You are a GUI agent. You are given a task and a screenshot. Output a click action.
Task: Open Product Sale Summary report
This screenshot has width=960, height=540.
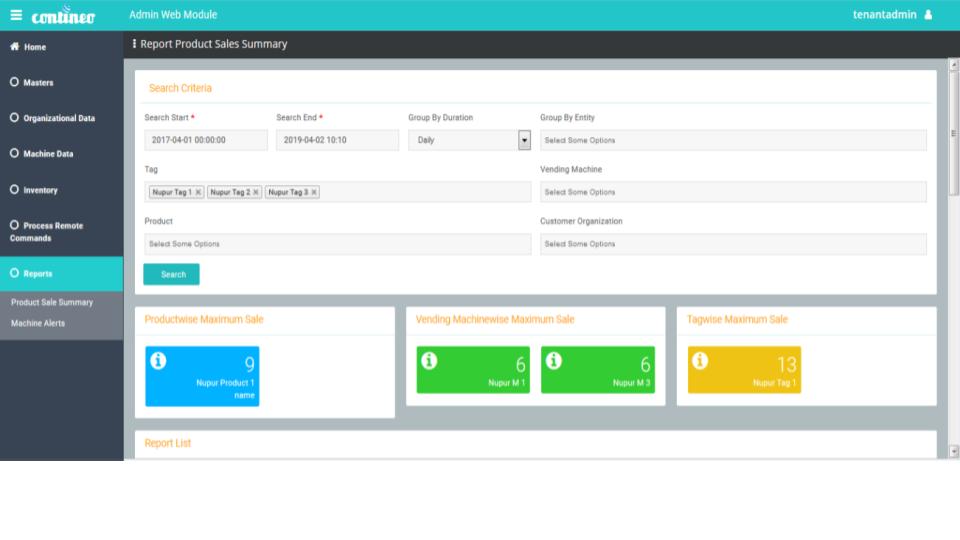pos(52,302)
